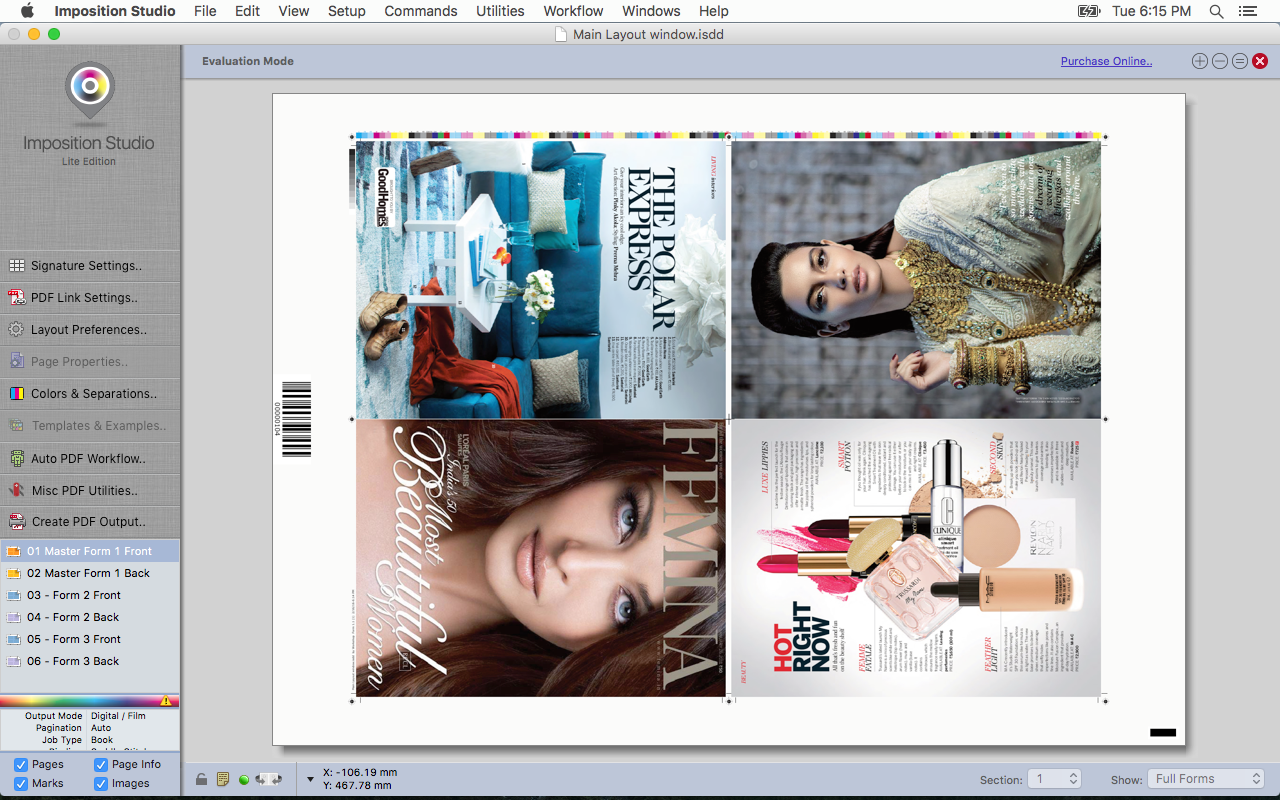Click the yellow notes icon
The width and height of the screenshot is (1280, 800).
[223, 779]
